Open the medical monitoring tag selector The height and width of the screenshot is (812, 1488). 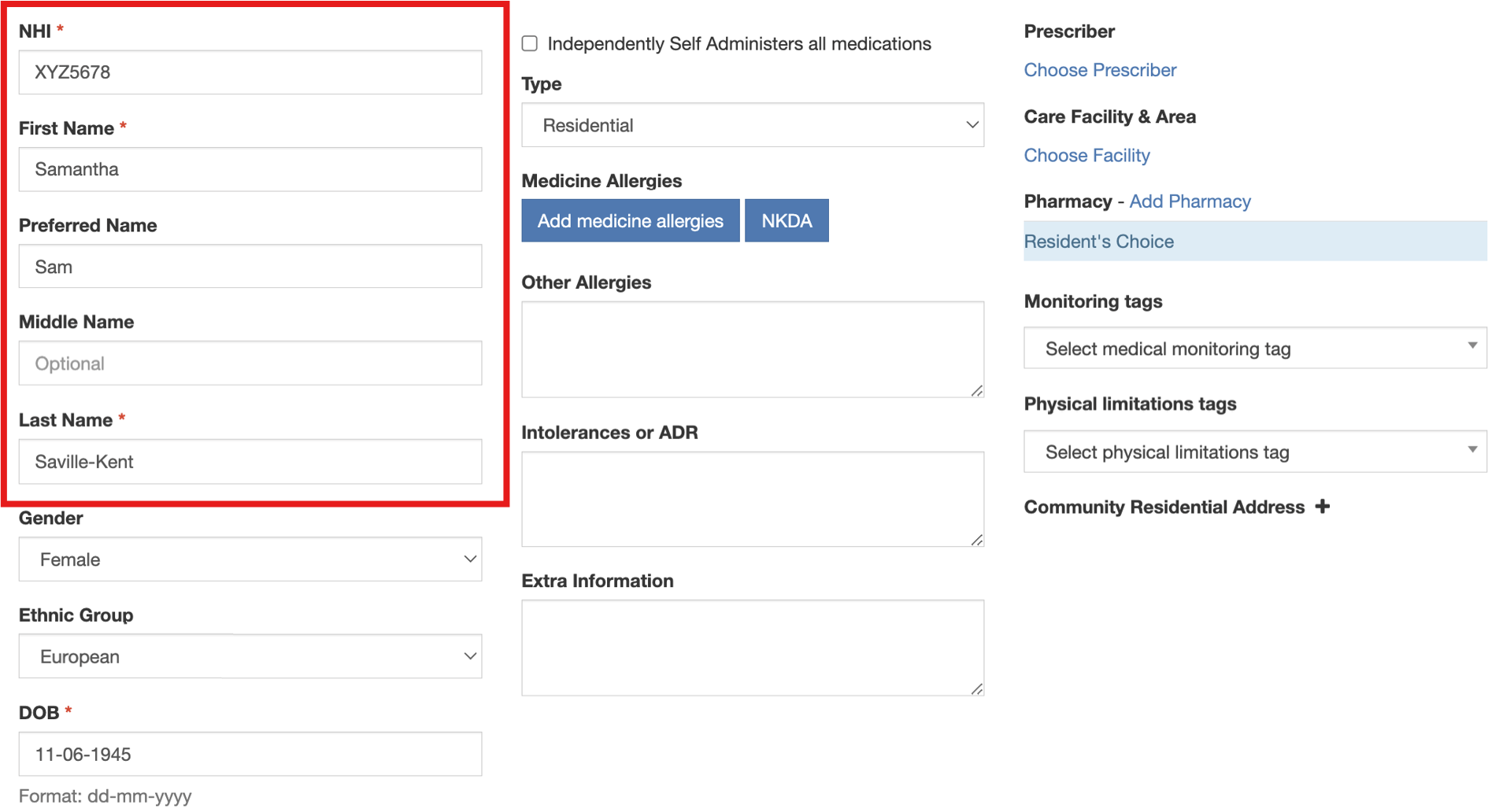pyautogui.click(x=1252, y=349)
